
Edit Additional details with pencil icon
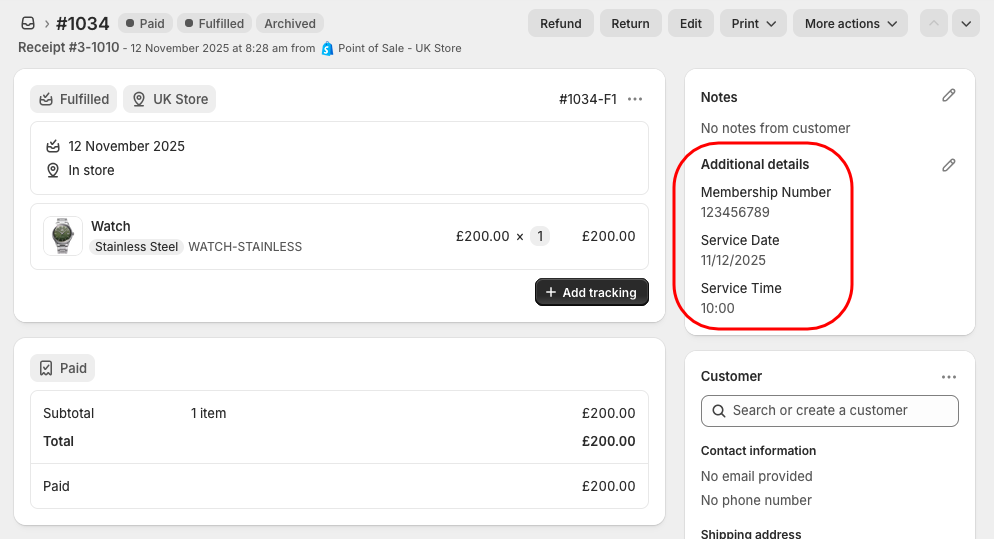click(x=948, y=165)
